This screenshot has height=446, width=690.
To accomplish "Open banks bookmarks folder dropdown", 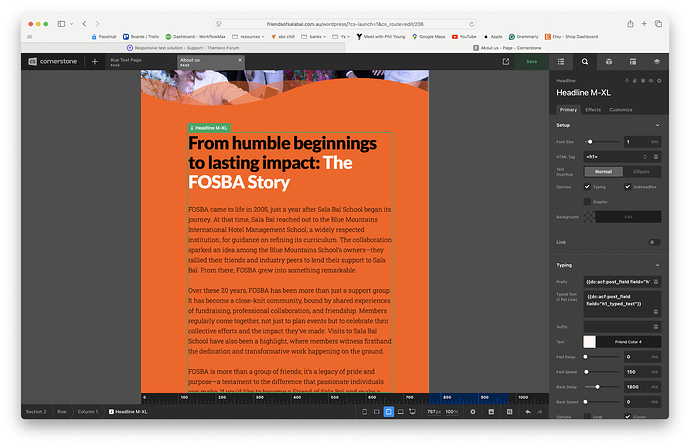I will coord(313,37).
